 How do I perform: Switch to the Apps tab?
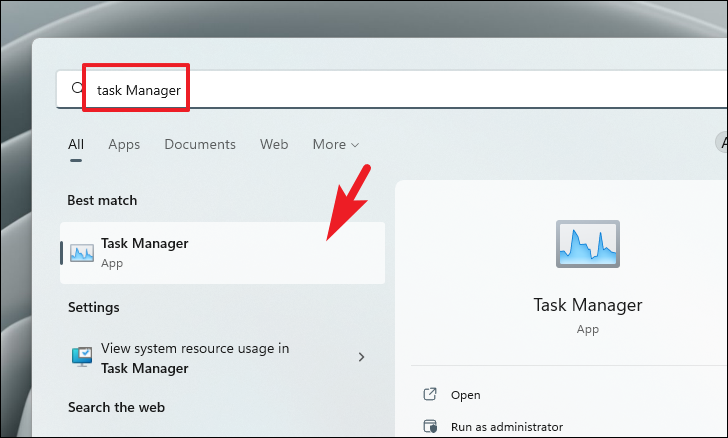click(124, 144)
